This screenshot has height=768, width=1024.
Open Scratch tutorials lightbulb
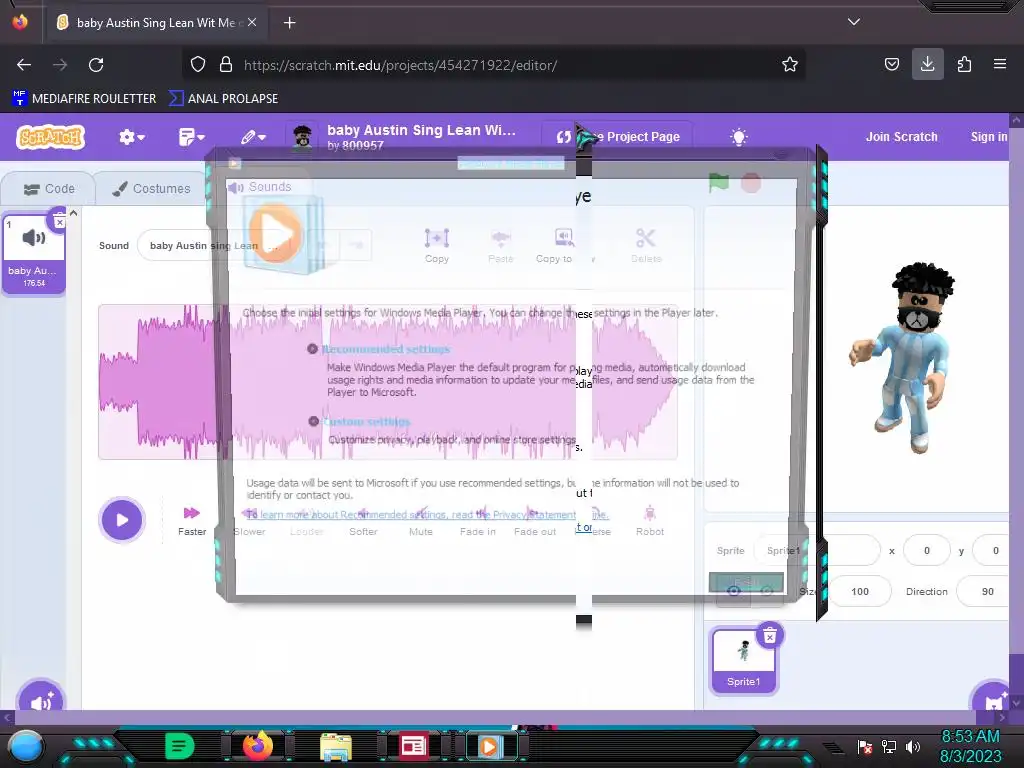tap(739, 137)
